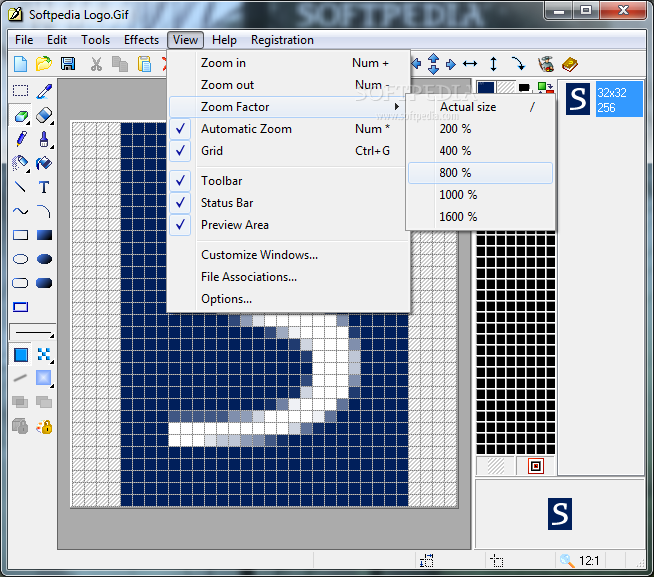
Task: Open the Registration menu
Action: (282, 40)
